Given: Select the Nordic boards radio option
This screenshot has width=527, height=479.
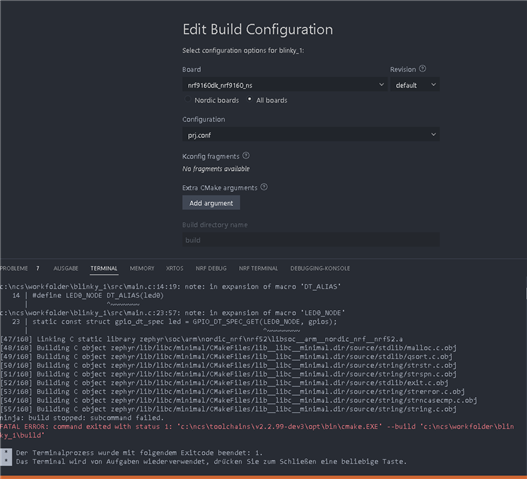Looking at the screenshot, I should click(x=188, y=100).
